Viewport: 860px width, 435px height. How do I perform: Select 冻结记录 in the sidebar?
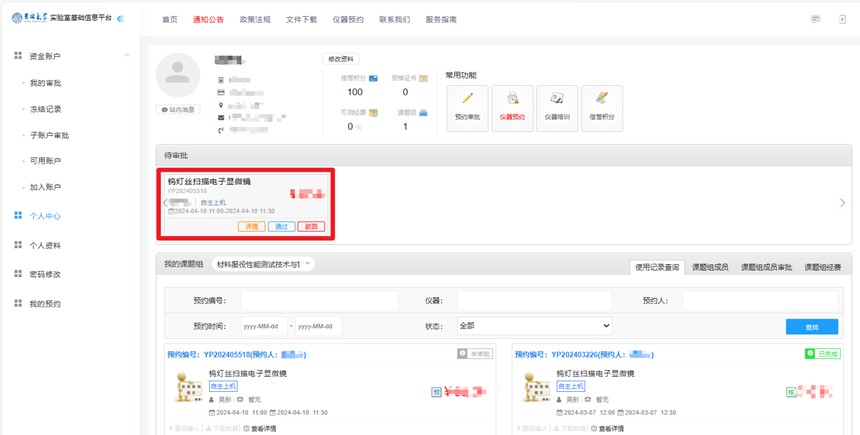46,109
